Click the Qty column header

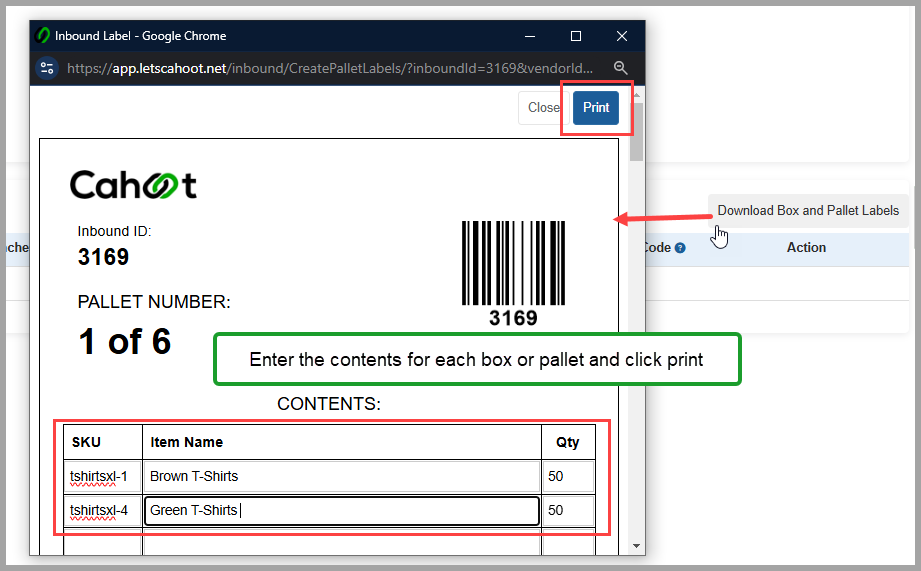point(567,442)
